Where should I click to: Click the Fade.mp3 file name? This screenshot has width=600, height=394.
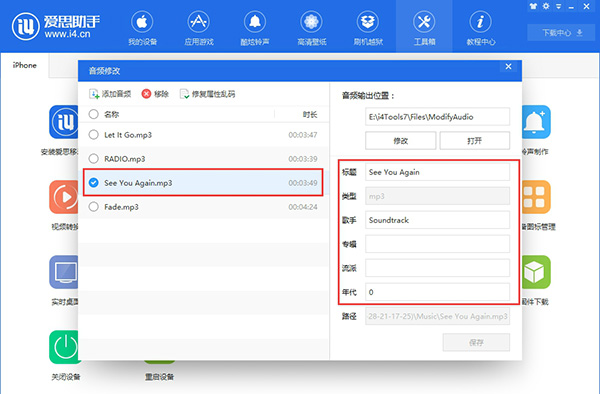coord(121,207)
